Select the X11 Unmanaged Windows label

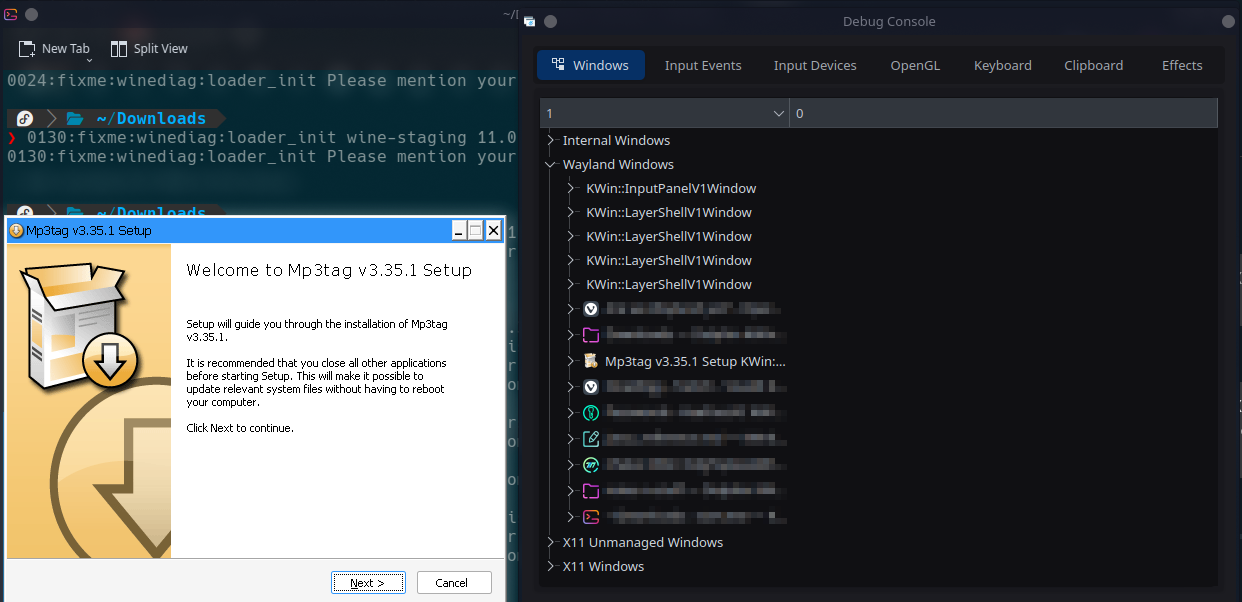coord(643,542)
